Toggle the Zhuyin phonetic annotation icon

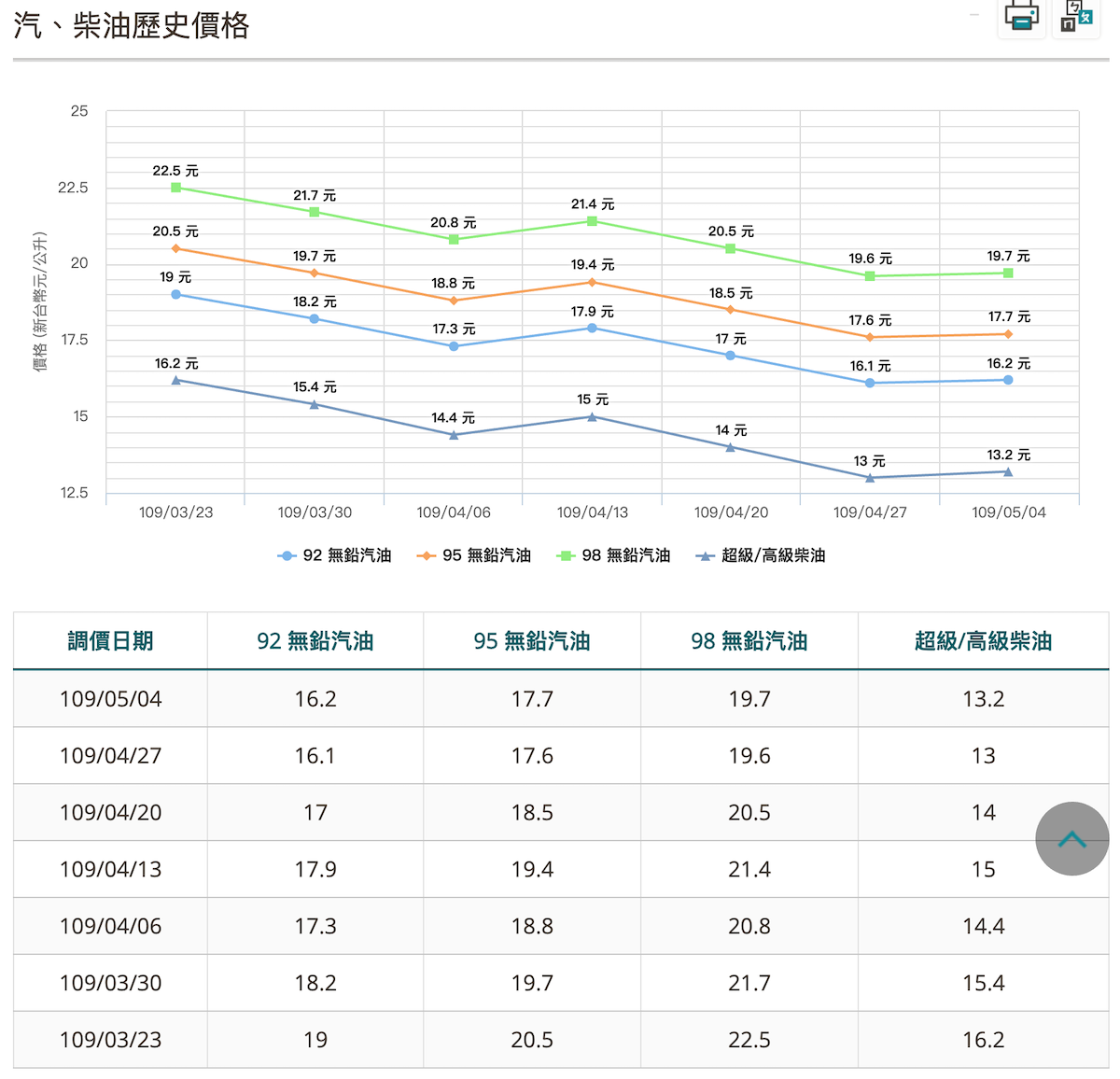1076,16
